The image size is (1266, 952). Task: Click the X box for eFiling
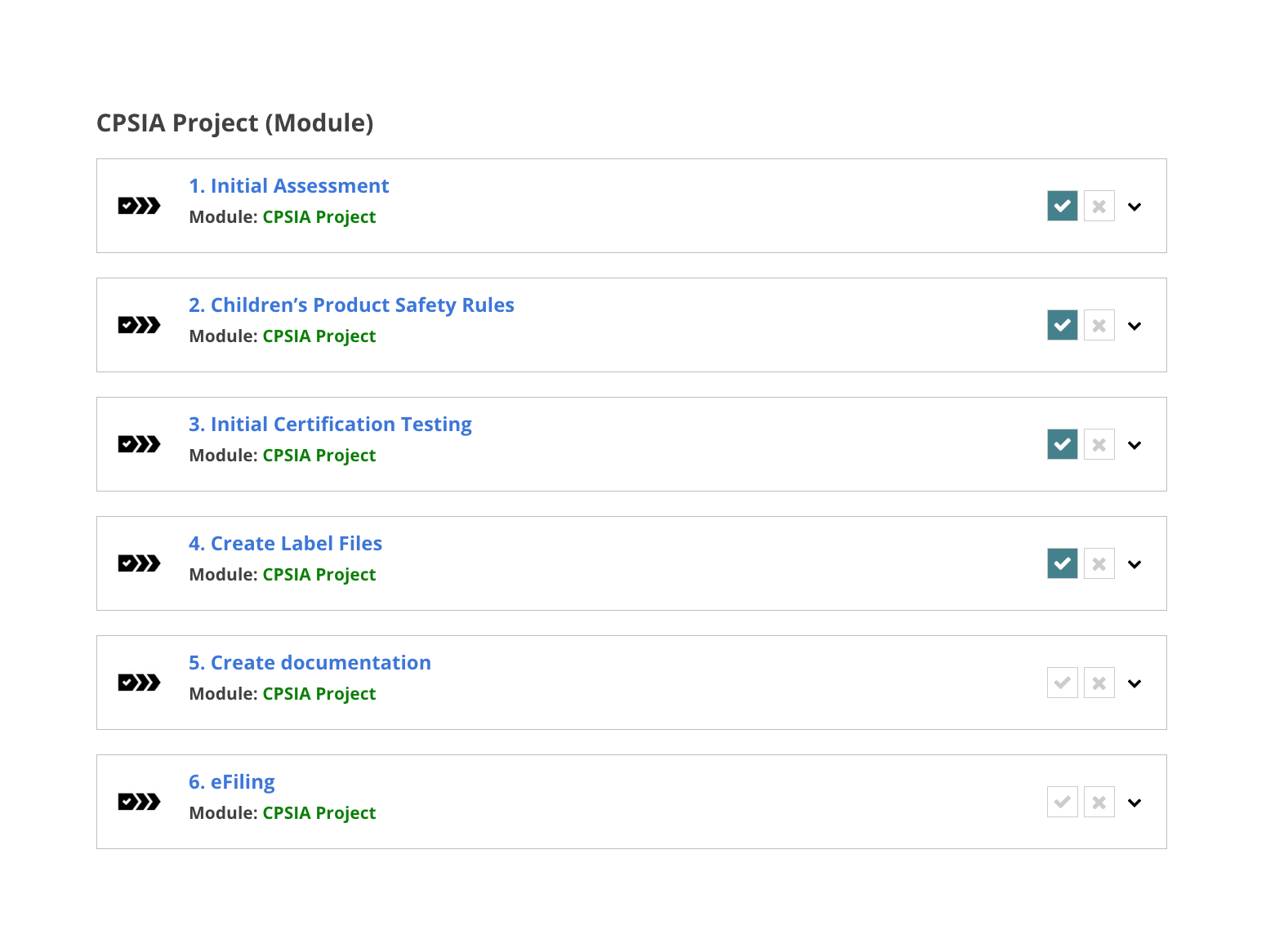(x=1099, y=802)
